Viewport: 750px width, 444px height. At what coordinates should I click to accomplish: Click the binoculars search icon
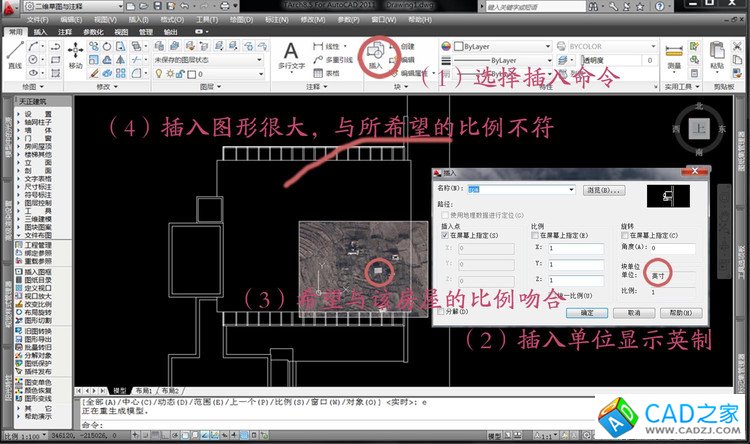tap(593, 6)
